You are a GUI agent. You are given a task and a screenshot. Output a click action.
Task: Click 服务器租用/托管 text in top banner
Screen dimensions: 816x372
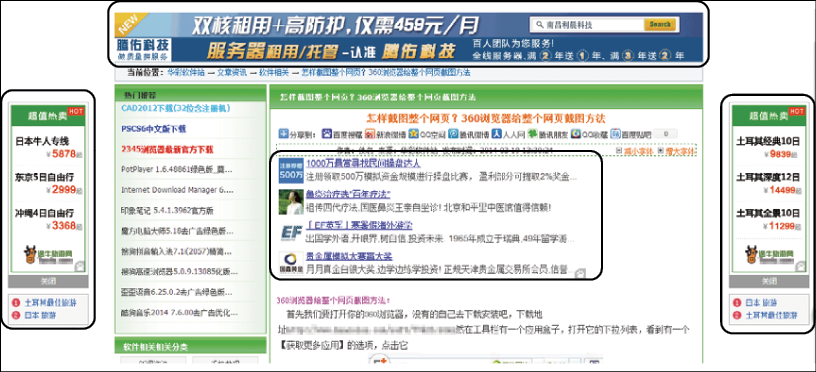click(272, 51)
